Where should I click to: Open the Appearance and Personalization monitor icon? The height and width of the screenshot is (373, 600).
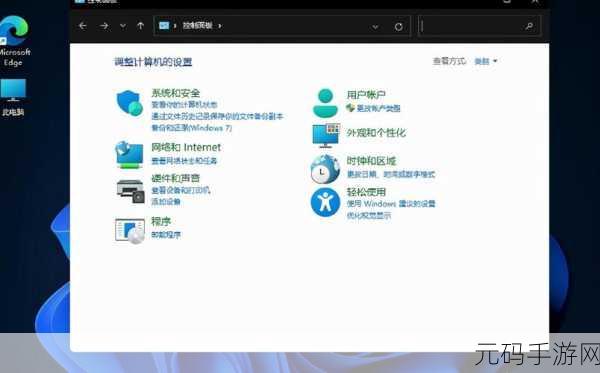pos(326,135)
